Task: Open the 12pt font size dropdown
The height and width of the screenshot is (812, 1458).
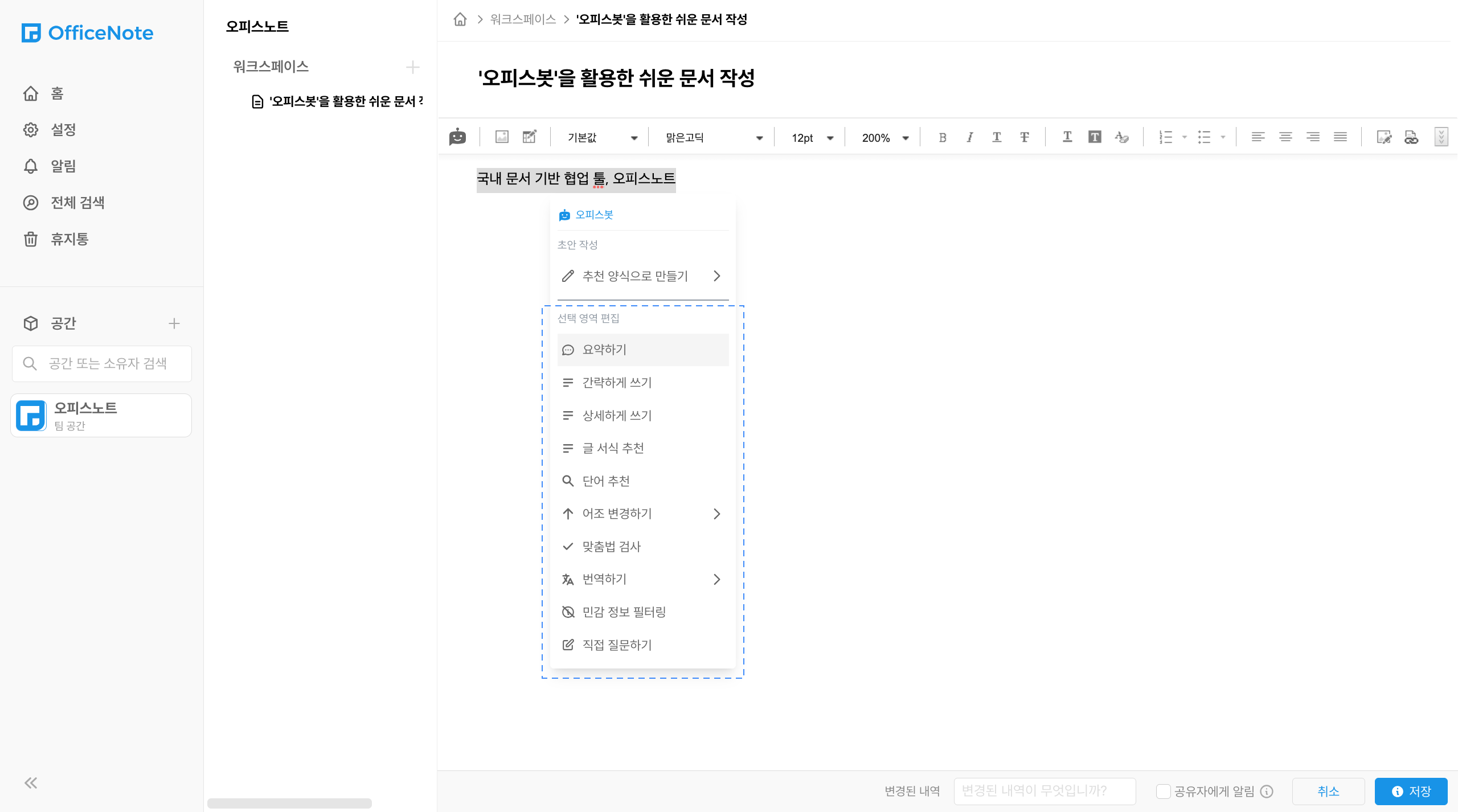Action: 812,138
